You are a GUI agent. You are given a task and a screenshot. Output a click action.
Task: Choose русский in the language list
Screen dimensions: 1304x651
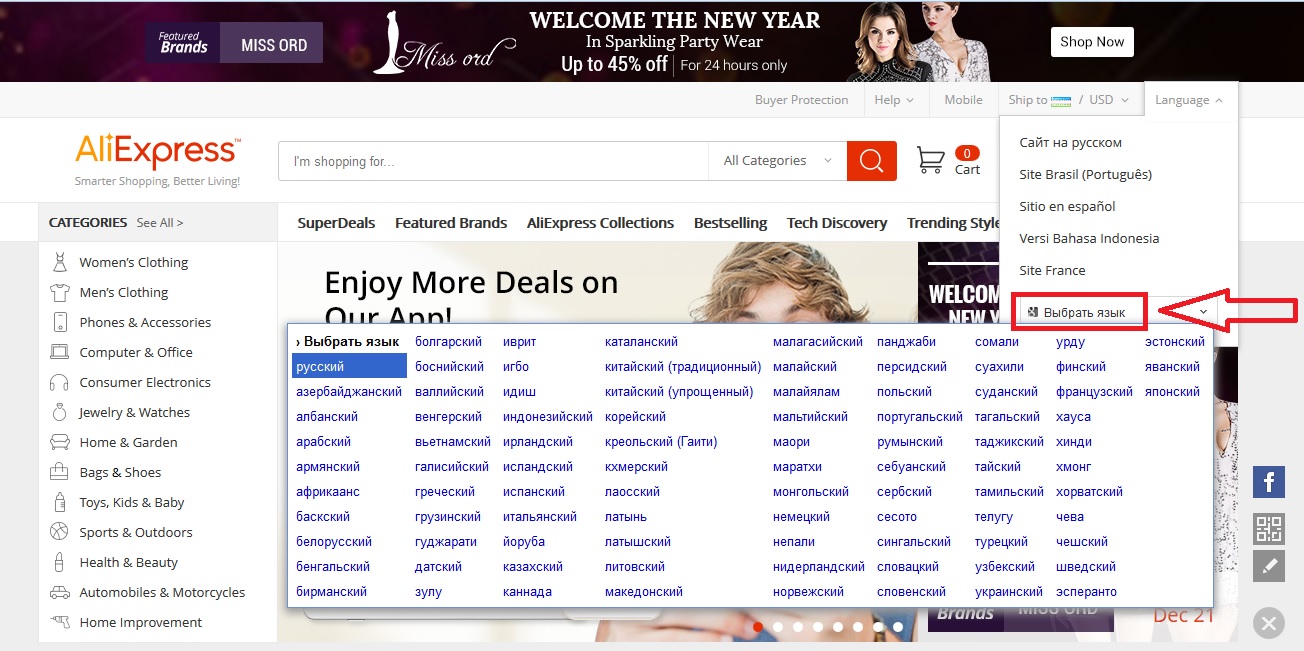pos(349,367)
